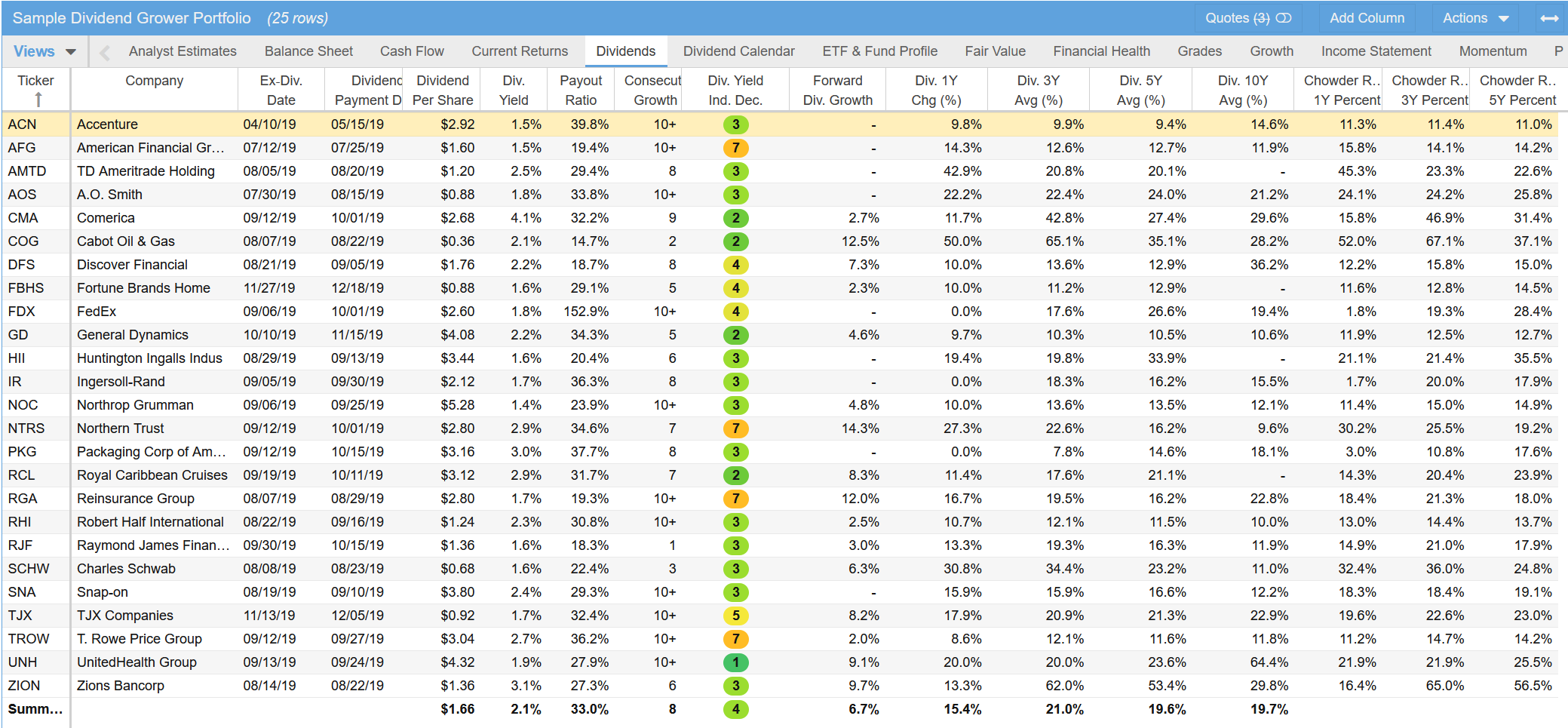This screenshot has height=728, width=1568.
Task: Click Raymond James Finan… company cell
Action: [x=153, y=545]
